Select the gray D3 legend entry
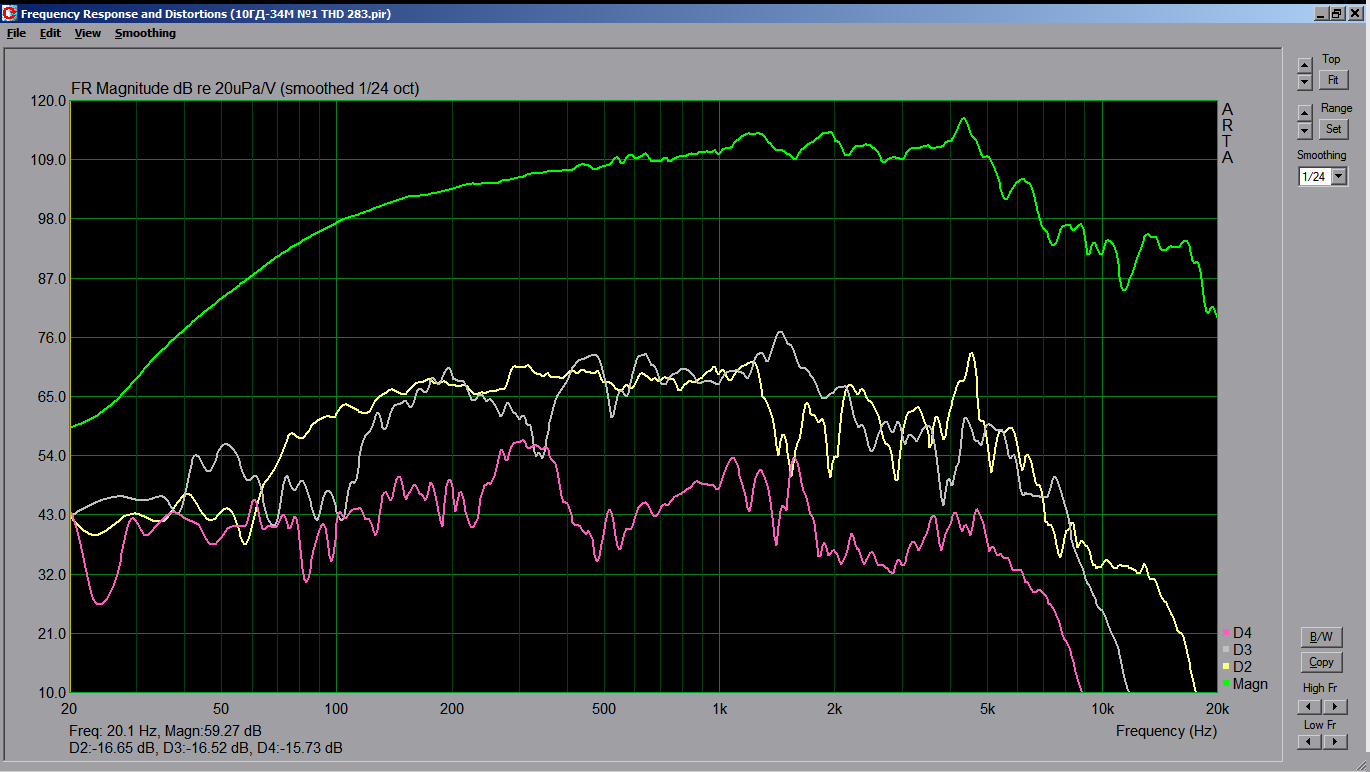Image resolution: width=1370 pixels, height=772 pixels. pyautogui.click(x=1237, y=650)
